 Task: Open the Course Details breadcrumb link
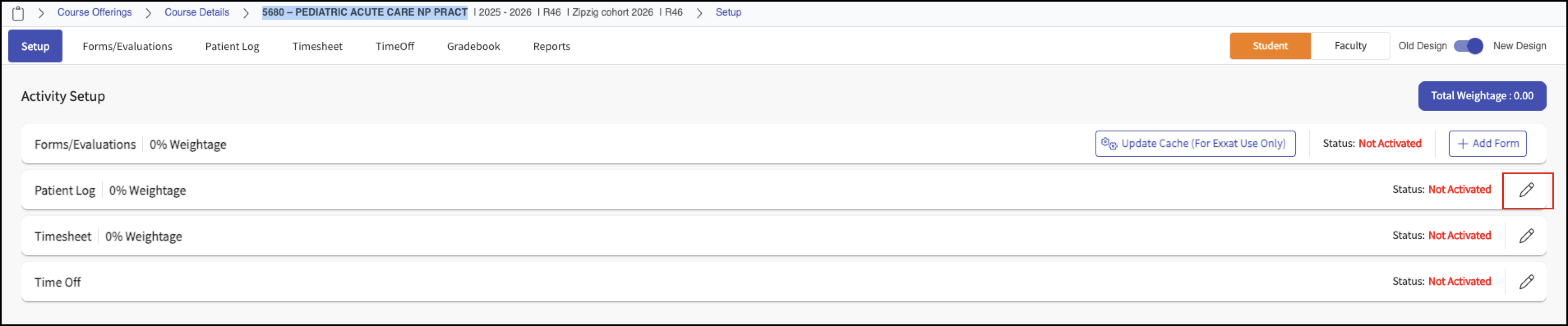coord(196,12)
